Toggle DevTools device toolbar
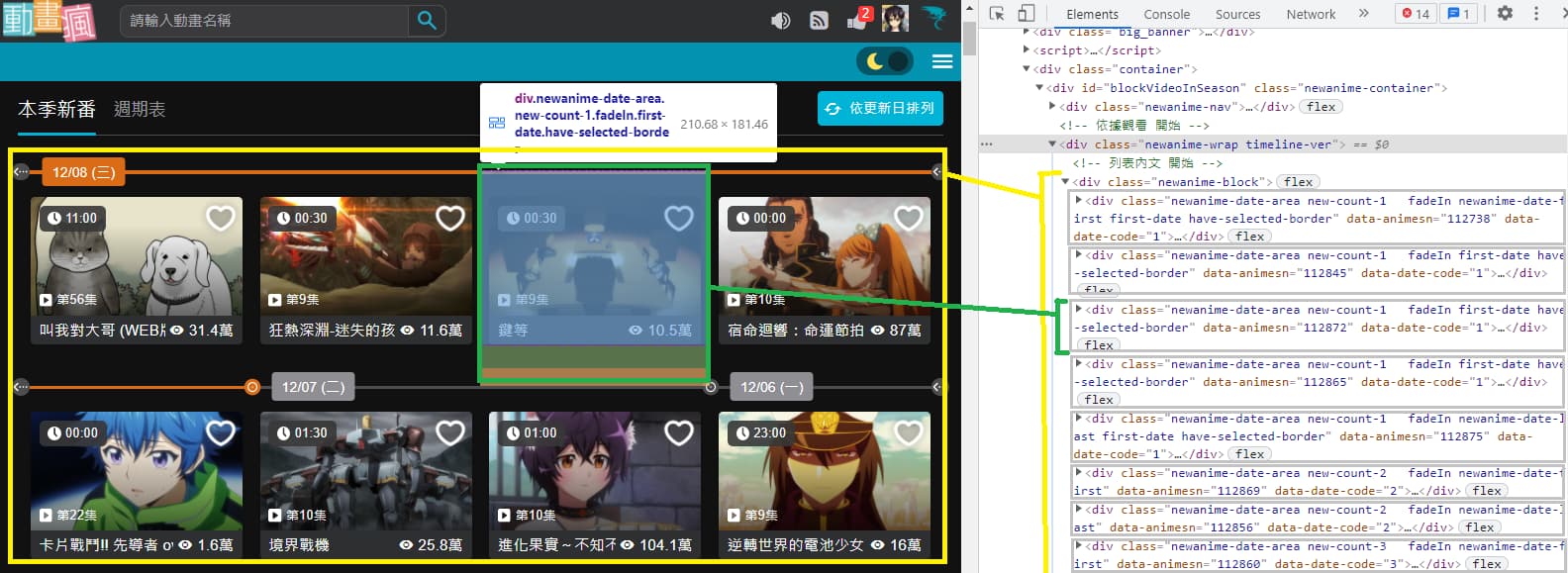The height and width of the screenshot is (573, 1568). (1026, 14)
